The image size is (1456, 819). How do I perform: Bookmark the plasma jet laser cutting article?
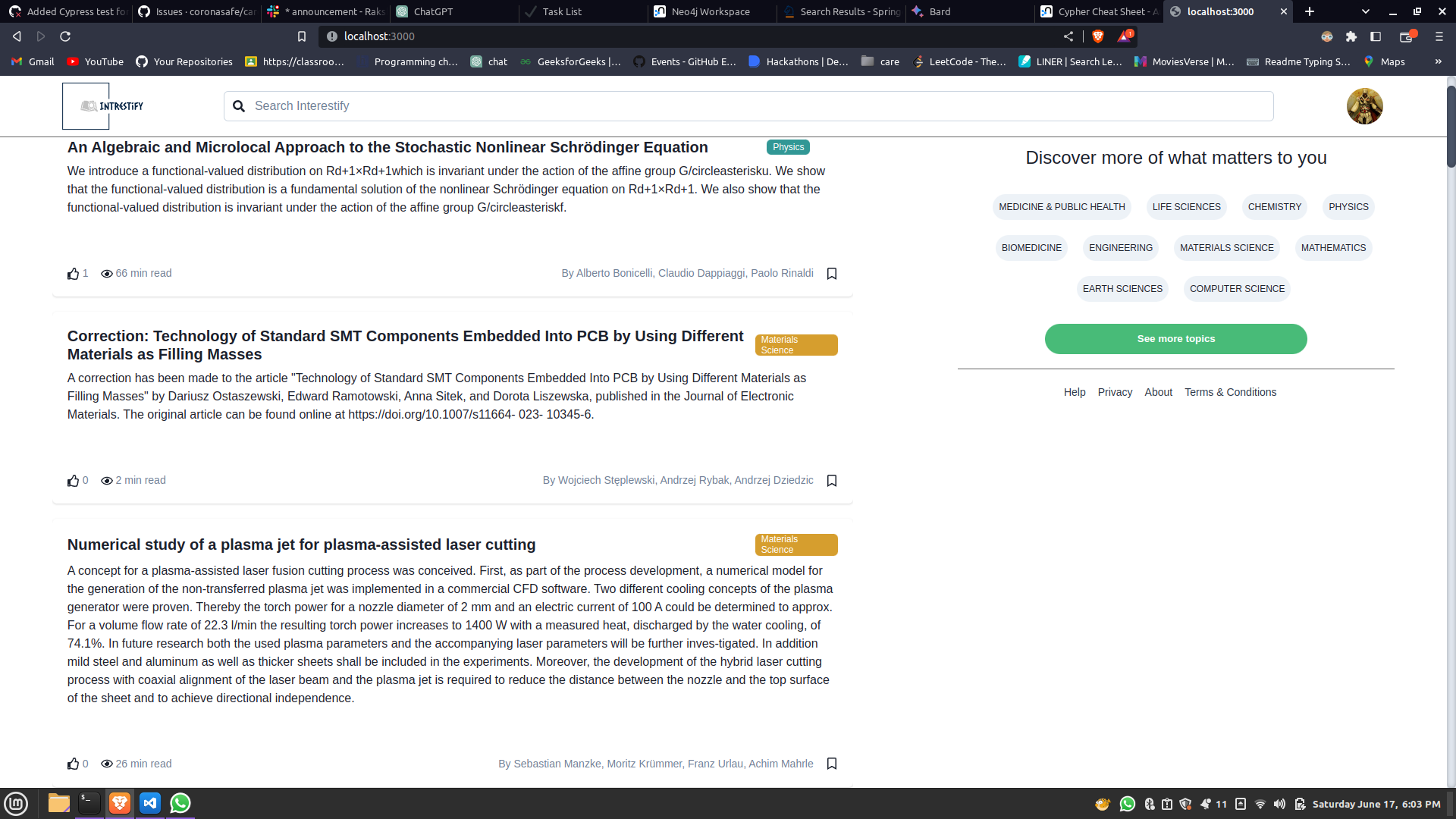pyautogui.click(x=832, y=764)
